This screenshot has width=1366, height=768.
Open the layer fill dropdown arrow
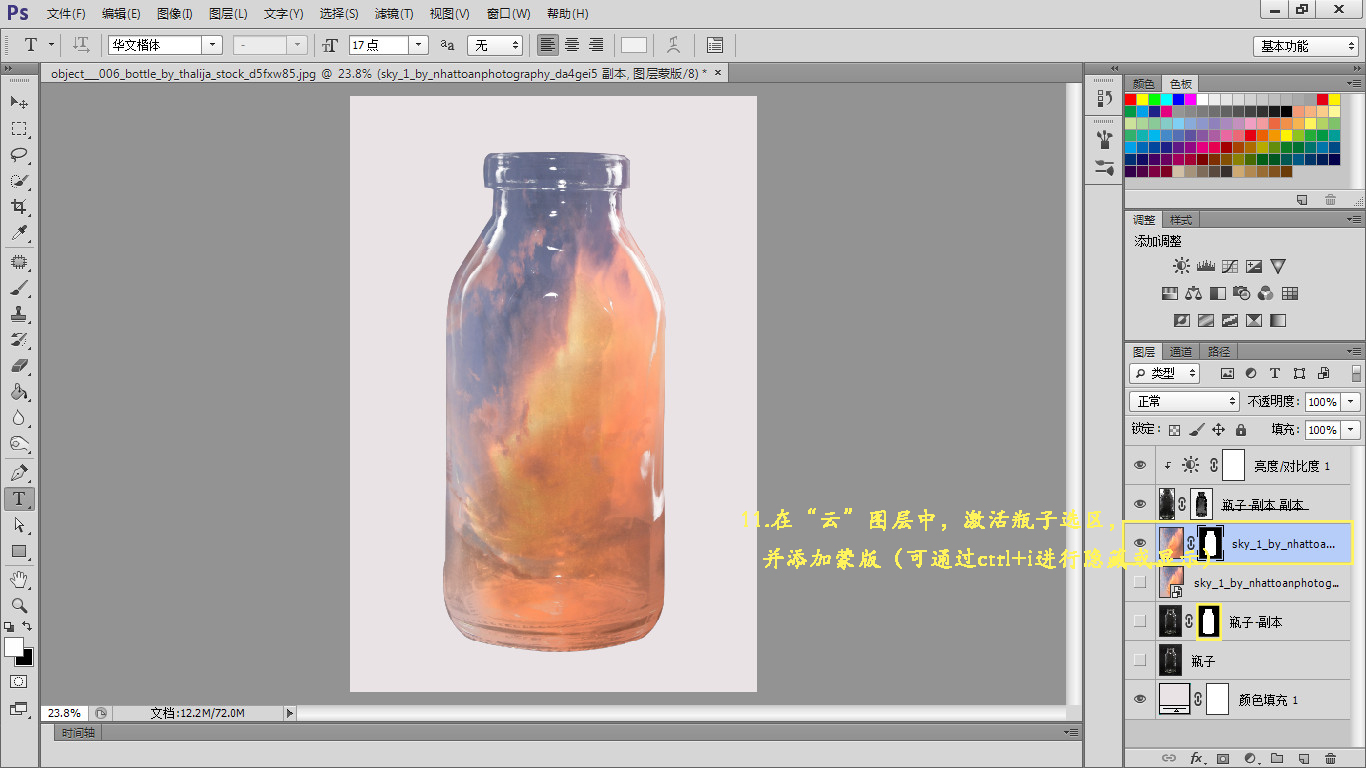point(1351,430)
